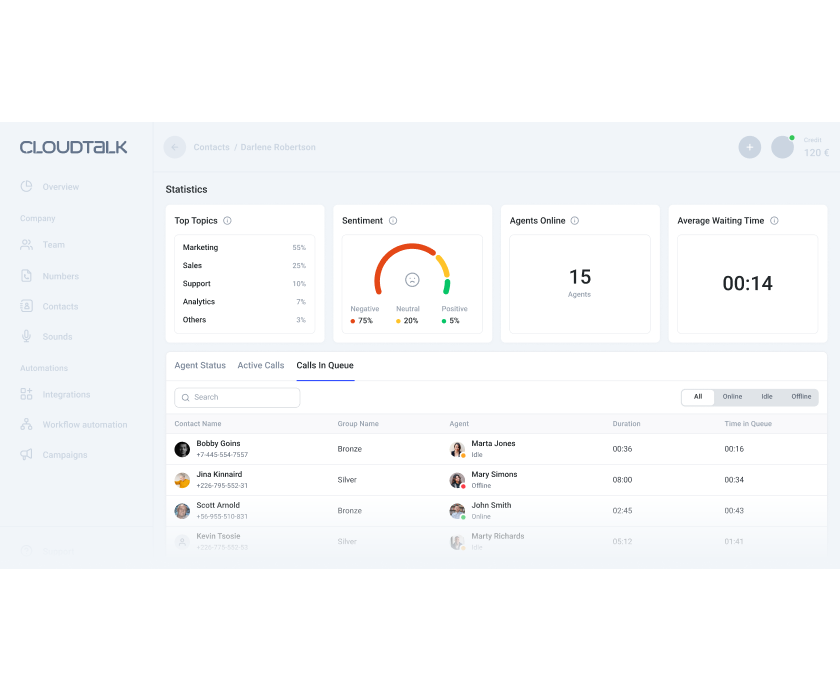Viewport: 840px width, 690px height.
Task: Select the All filter option
Action: click(x=698, y=397)
